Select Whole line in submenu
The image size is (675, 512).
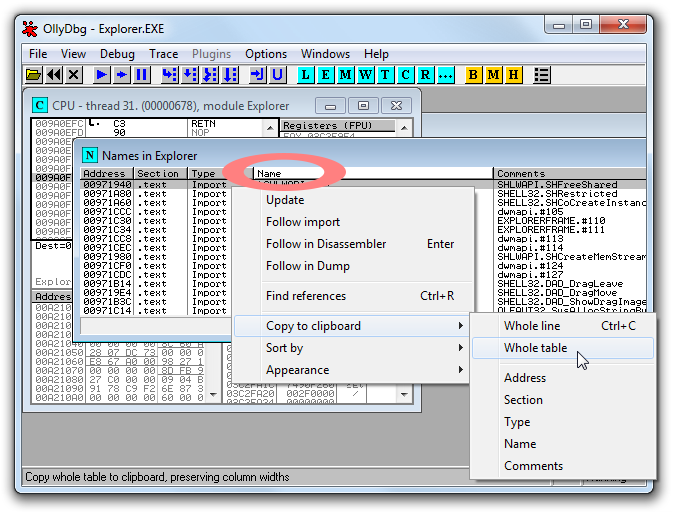563,326
